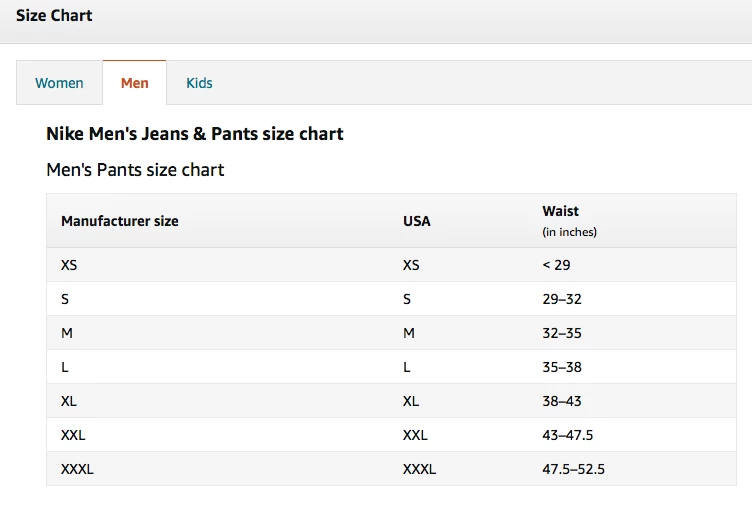Click the Manufacturer size column header
This screenshot has height=511, width=752.
click(120, 221)
